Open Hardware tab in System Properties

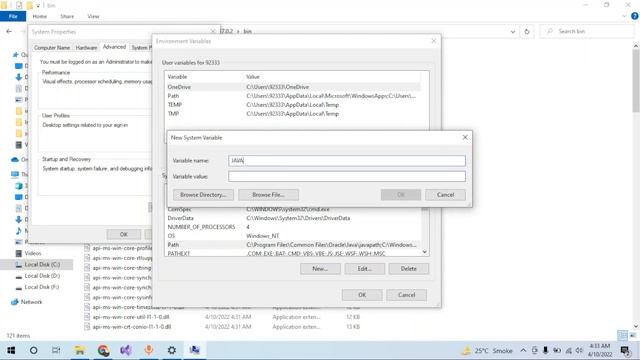point(87,48)
